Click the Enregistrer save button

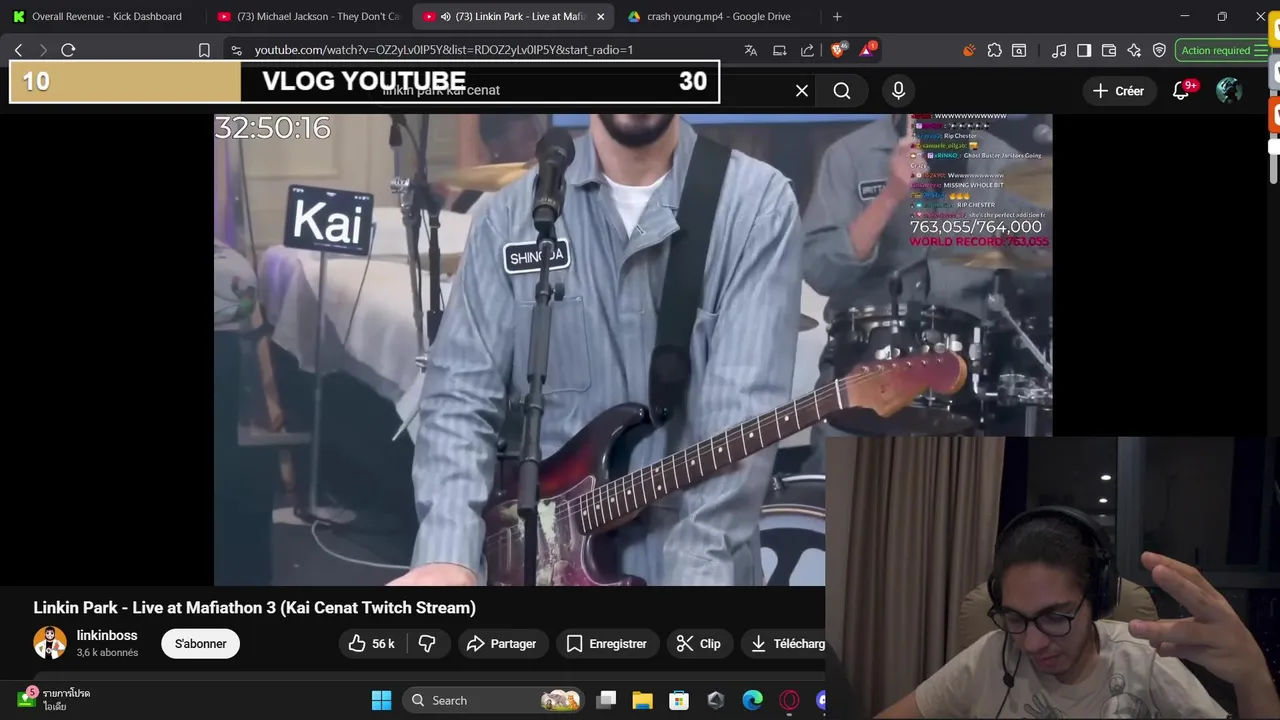607,644
